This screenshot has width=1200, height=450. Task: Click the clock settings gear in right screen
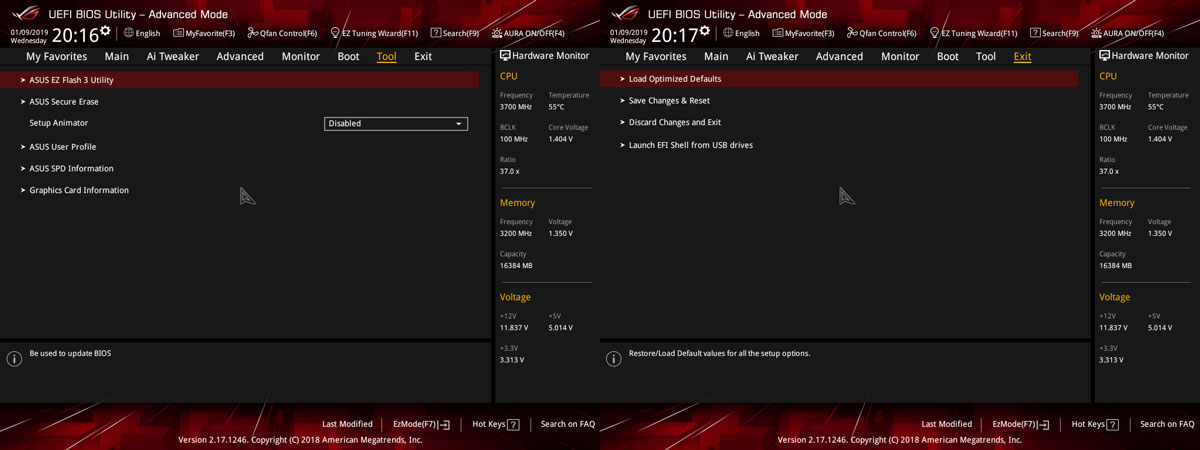click(705, 31)
